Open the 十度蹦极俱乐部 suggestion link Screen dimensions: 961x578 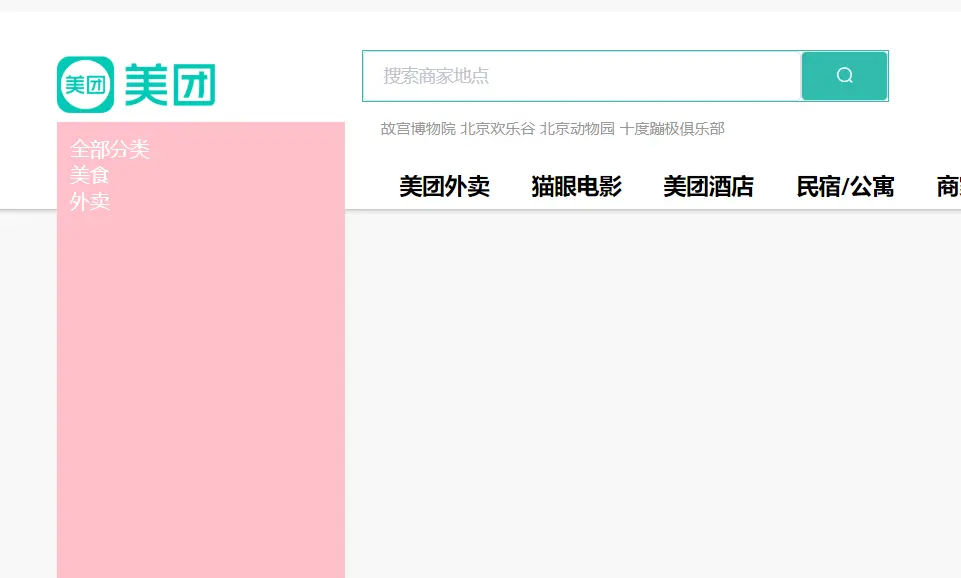672,129
